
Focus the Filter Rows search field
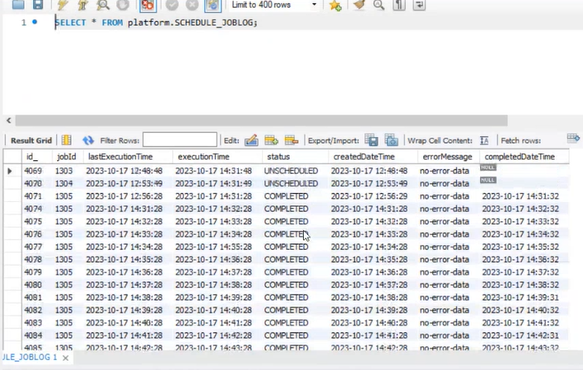coord(180,140)
